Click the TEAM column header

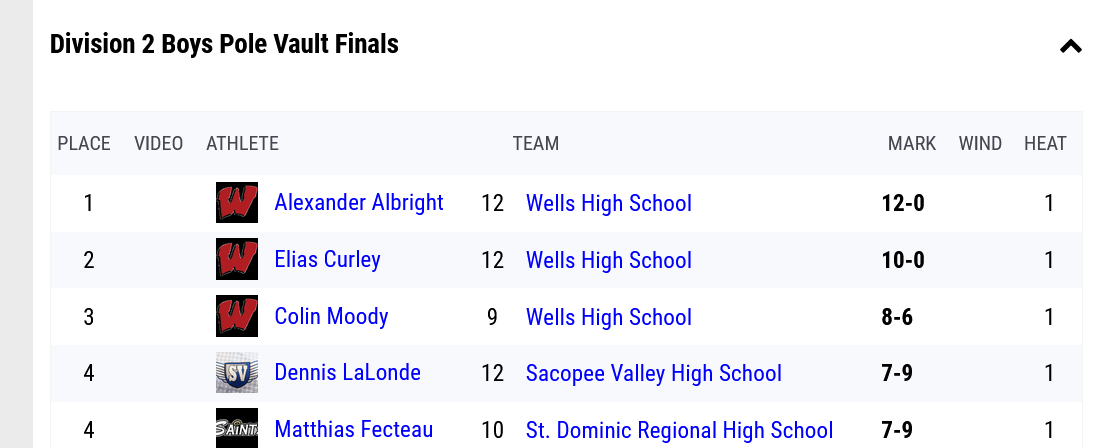(x=535, y=144)
